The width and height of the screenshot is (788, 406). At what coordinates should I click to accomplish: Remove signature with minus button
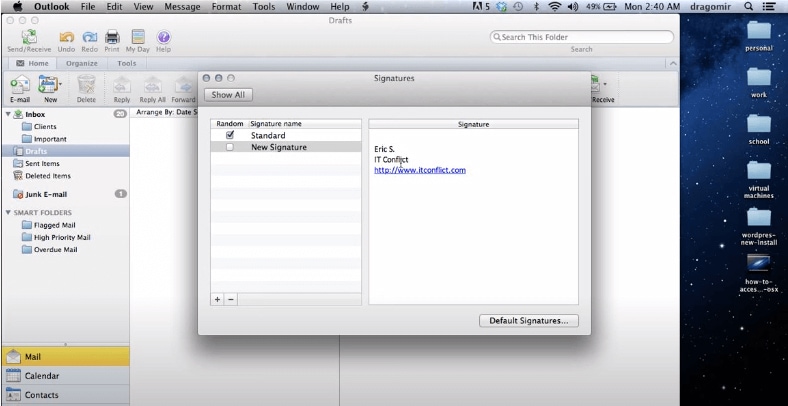click(231, 299)
